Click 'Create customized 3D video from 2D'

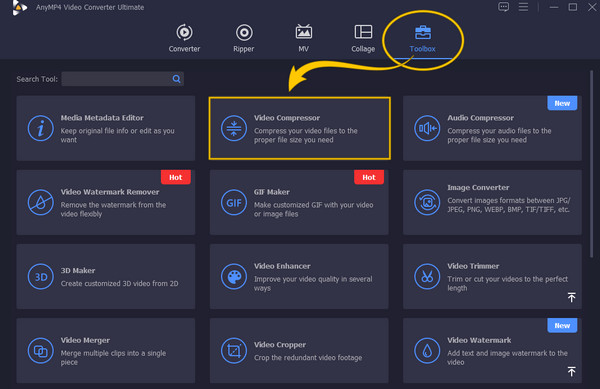tap(119, 283)
